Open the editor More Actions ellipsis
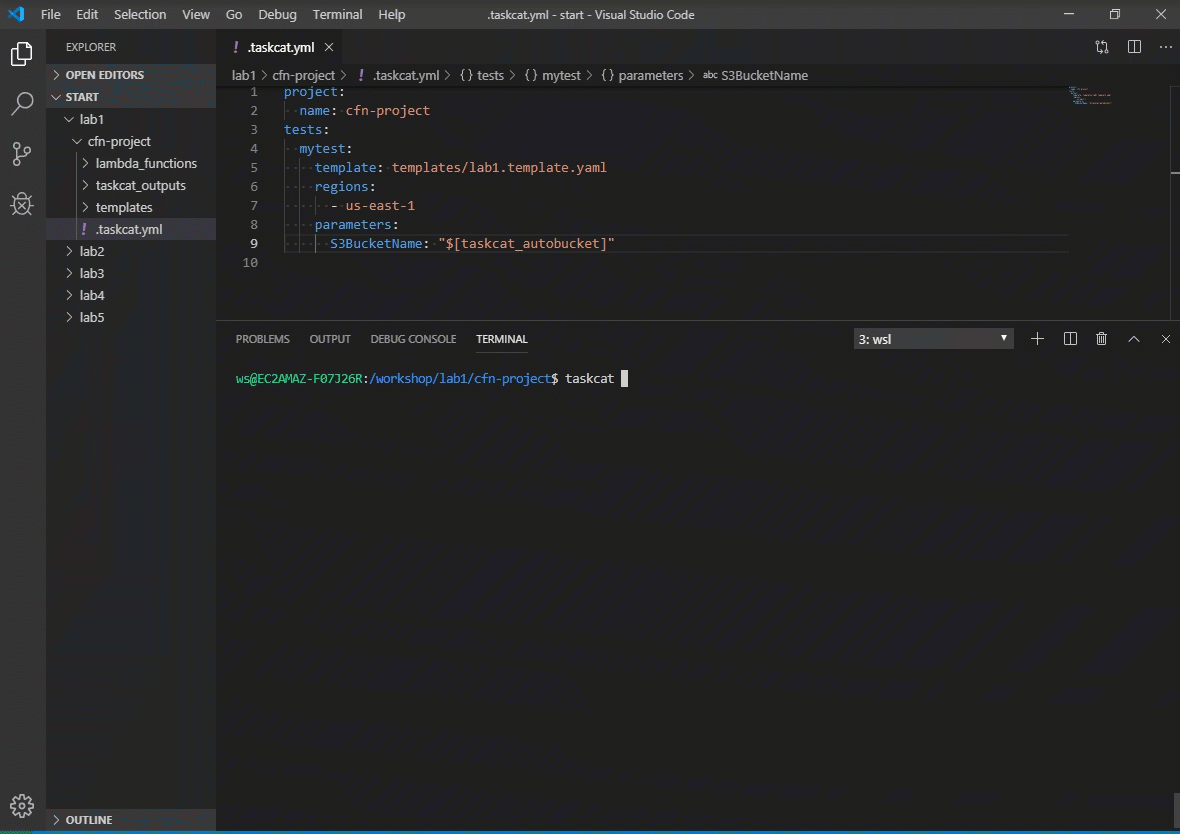Viewport: 1180px width, 834px height. coord(1166,47)
